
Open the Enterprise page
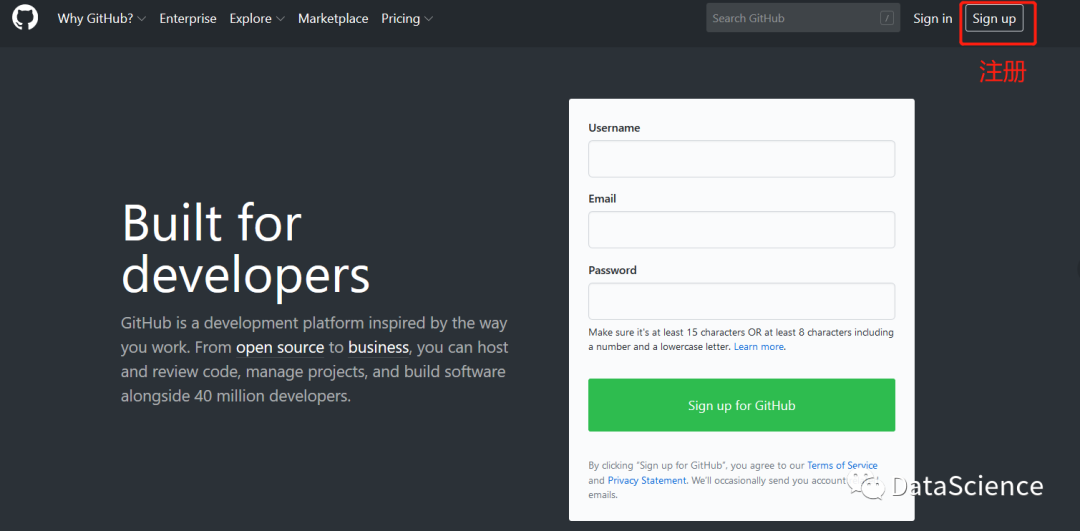pyautogui.click(x=188, y=19)
